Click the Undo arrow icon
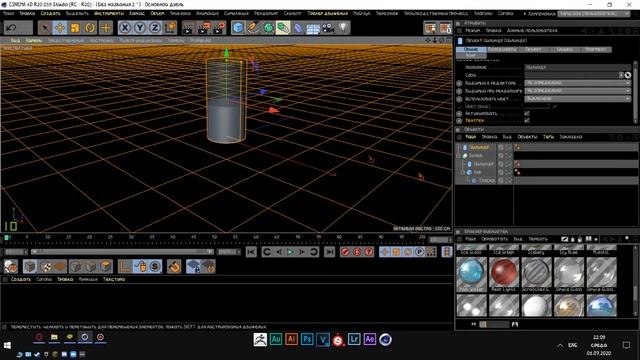This screenshot has width=640, height=360. [x=11, y=28]
